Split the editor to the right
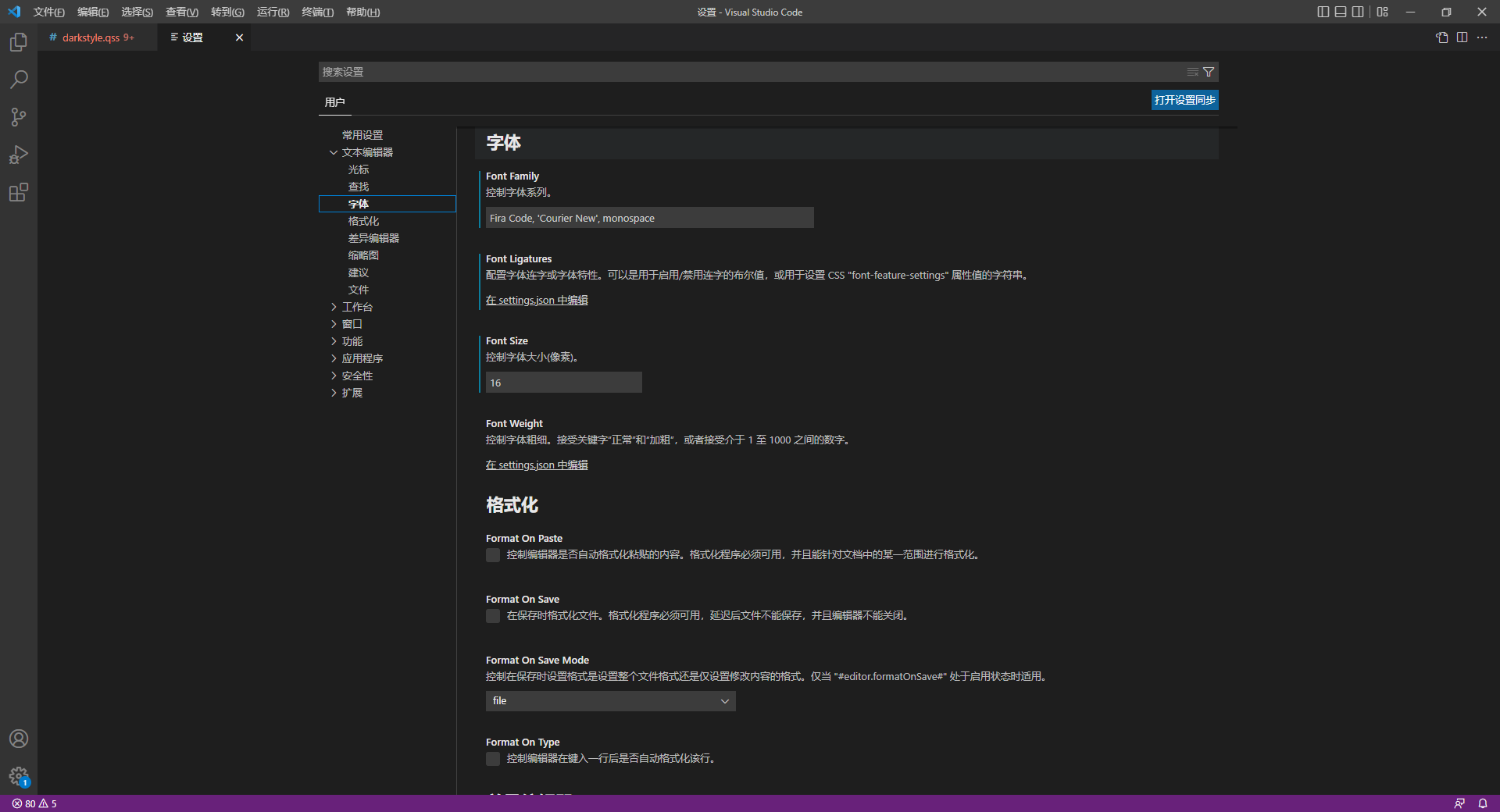 (x=1462, y=37)
